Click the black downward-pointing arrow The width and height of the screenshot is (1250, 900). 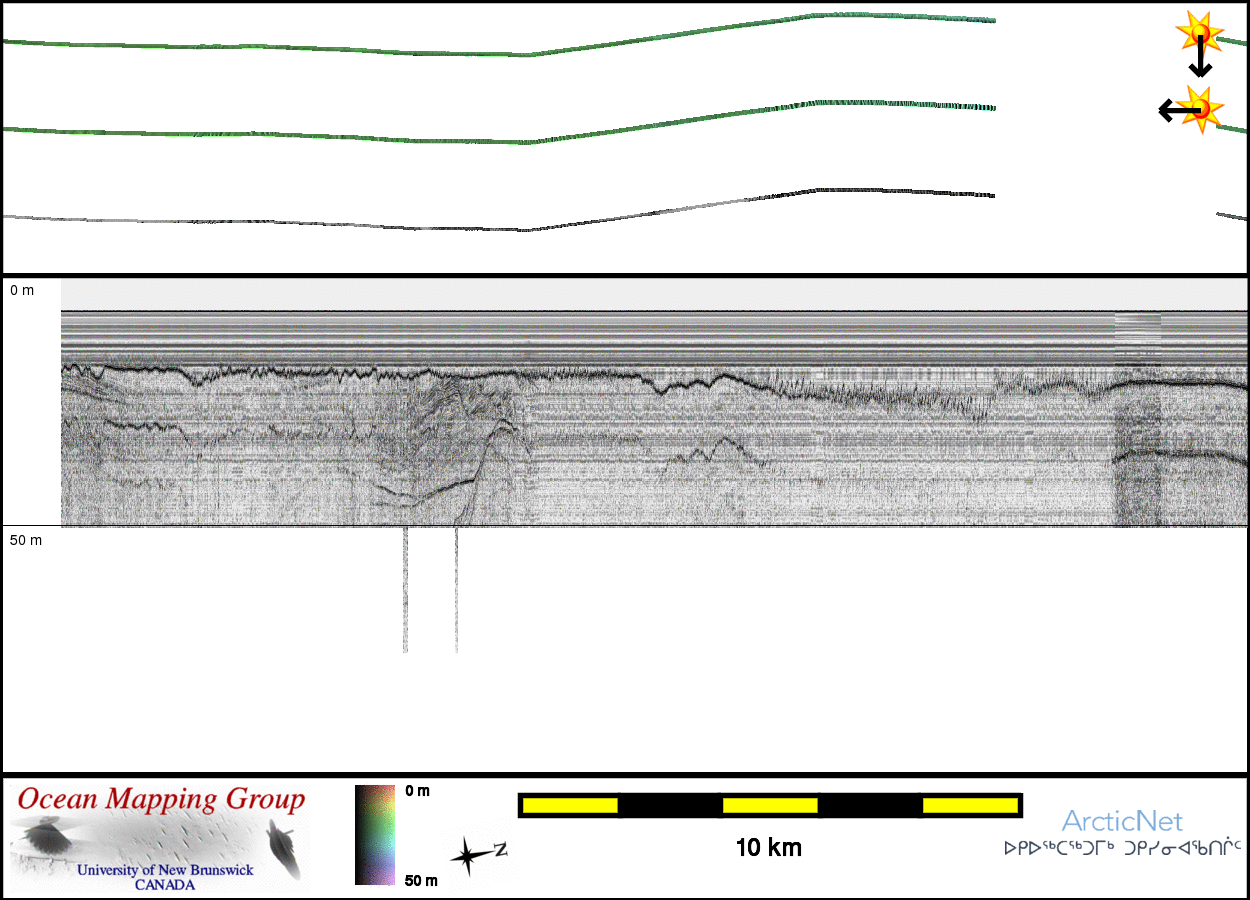point(1200,62)
